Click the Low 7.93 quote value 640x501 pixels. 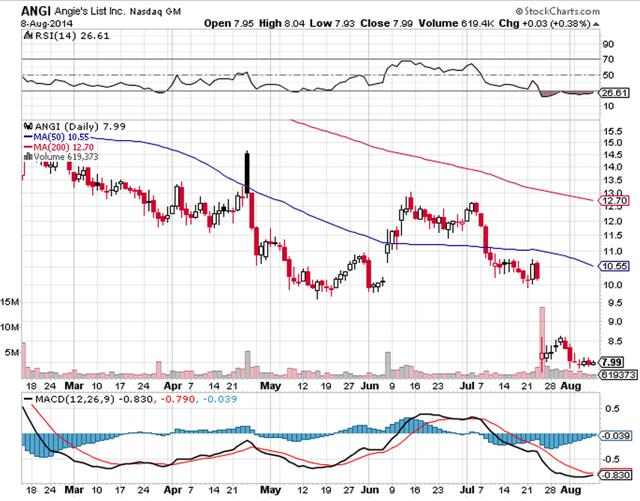(x=332, y=24)
